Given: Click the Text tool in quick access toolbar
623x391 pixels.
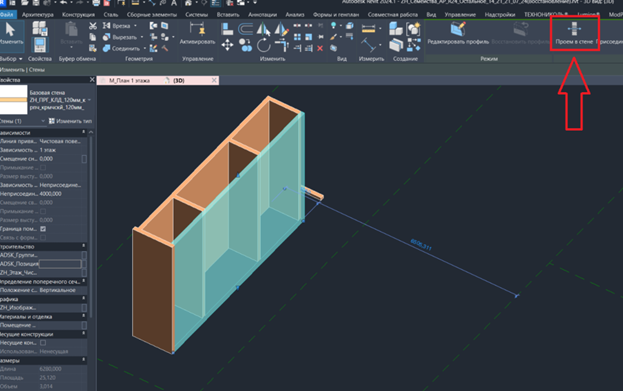Looking at the screenshot, I should pos(174,3).
